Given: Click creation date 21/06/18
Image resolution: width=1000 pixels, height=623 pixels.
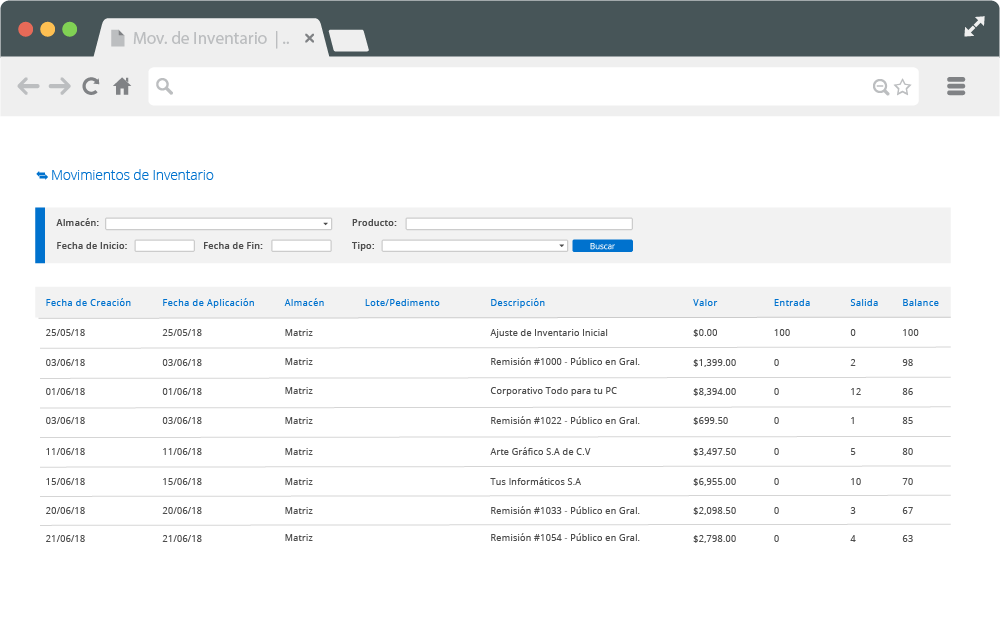Looking at the screenshot, I should click(65, 539).
